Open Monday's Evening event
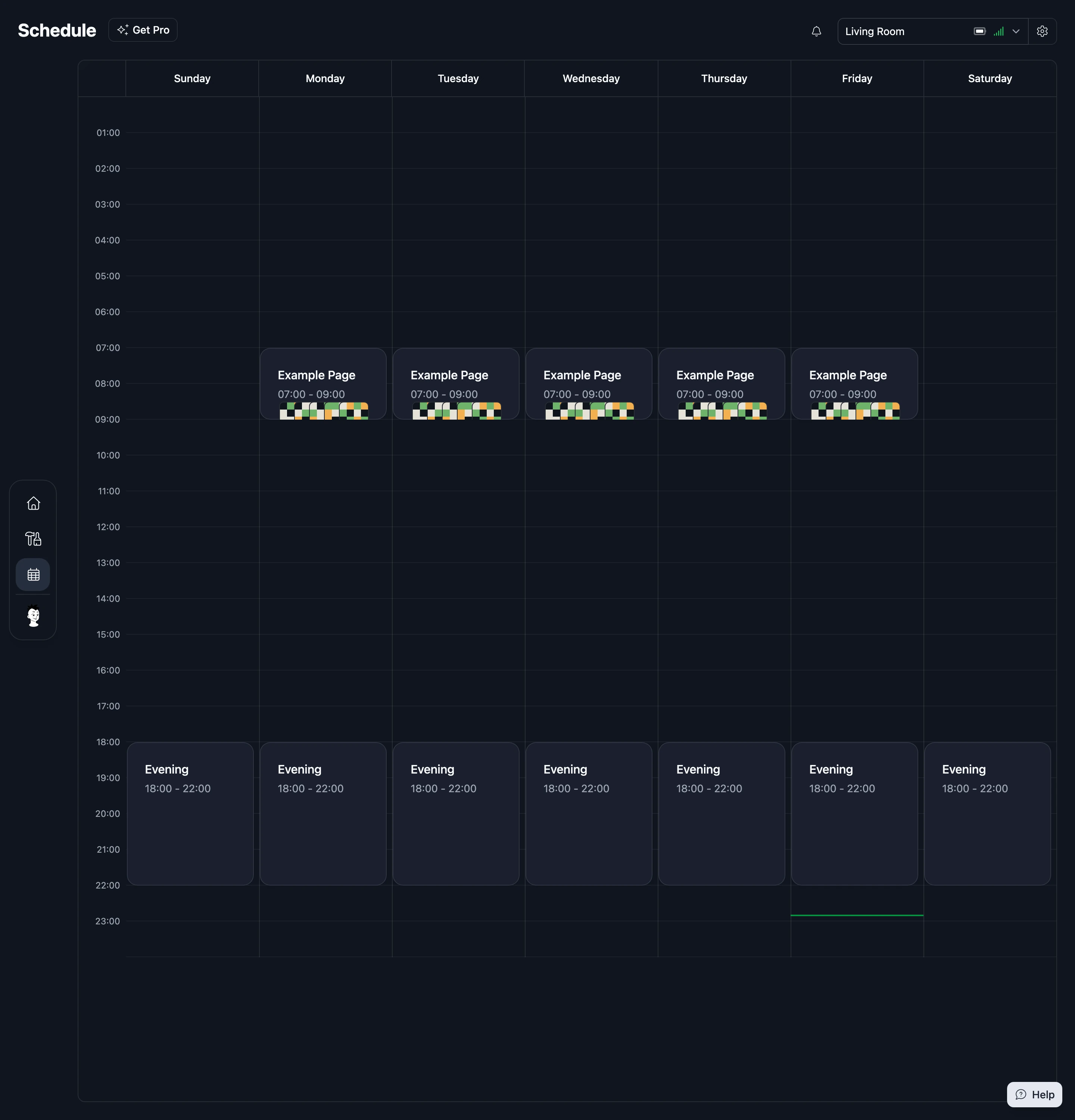The width and height of the screenshot is (1075, 1120). pos(323,814)
